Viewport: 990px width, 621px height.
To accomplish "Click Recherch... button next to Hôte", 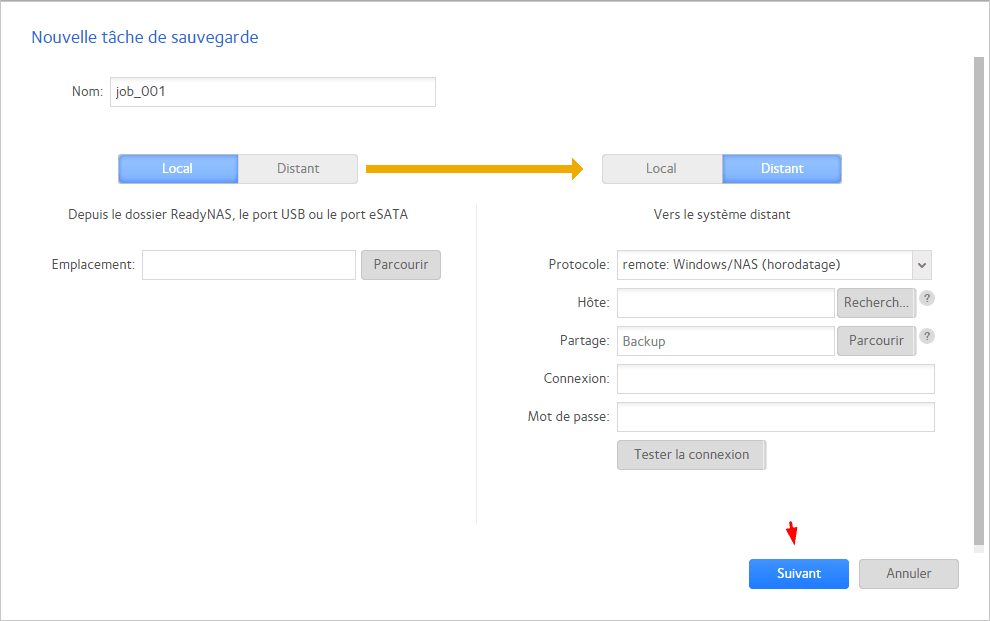I will (876, 303).
